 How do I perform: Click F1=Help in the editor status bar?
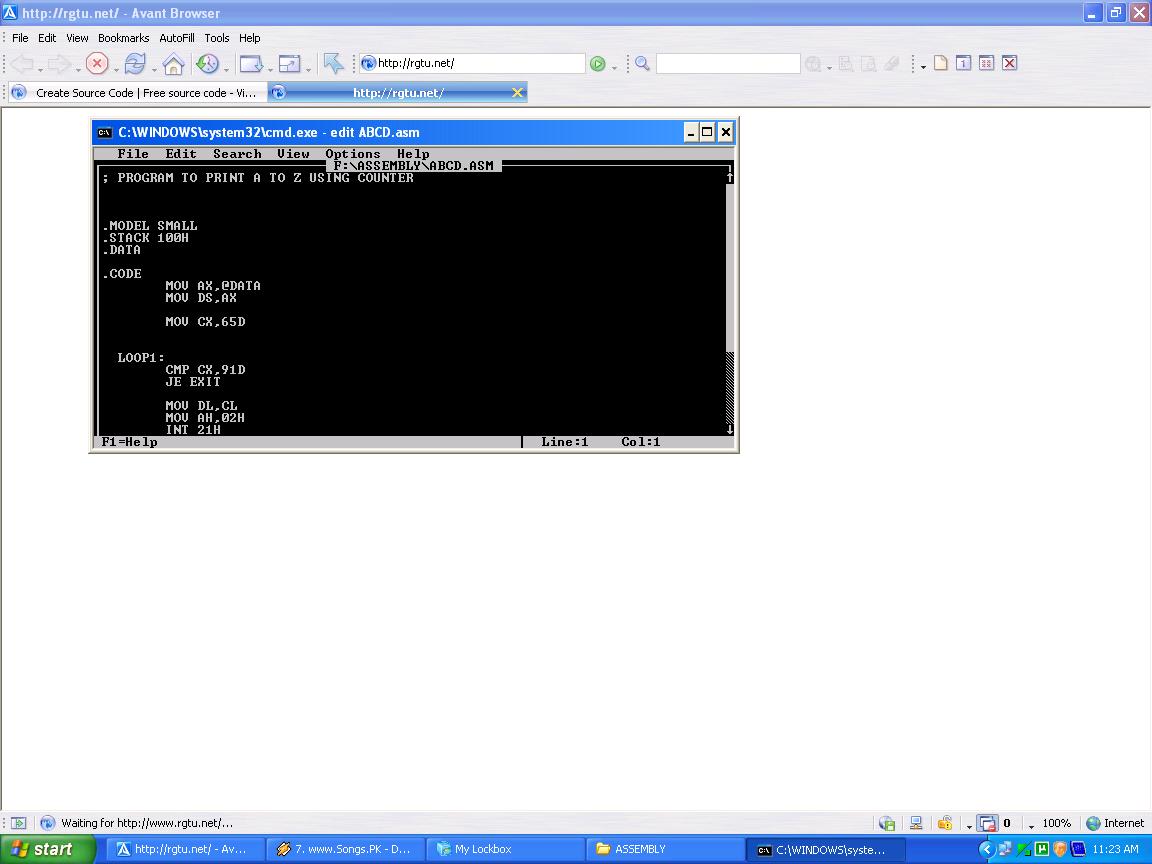coord(129,442)
